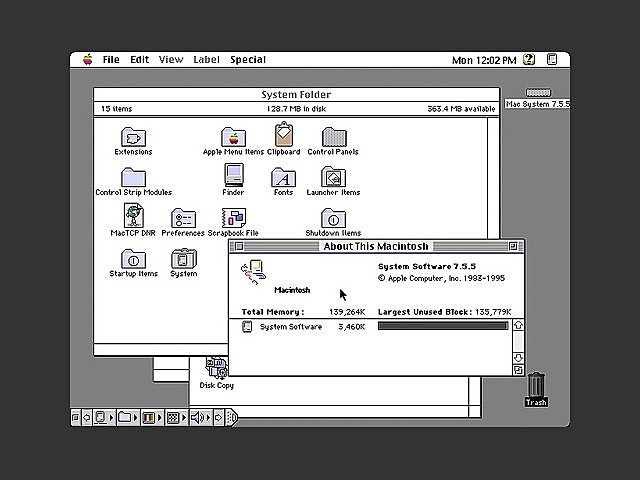Select the MacTCP DNR file icon
The height and width of the screenshot is (480, 640).
tap(133, 216)
